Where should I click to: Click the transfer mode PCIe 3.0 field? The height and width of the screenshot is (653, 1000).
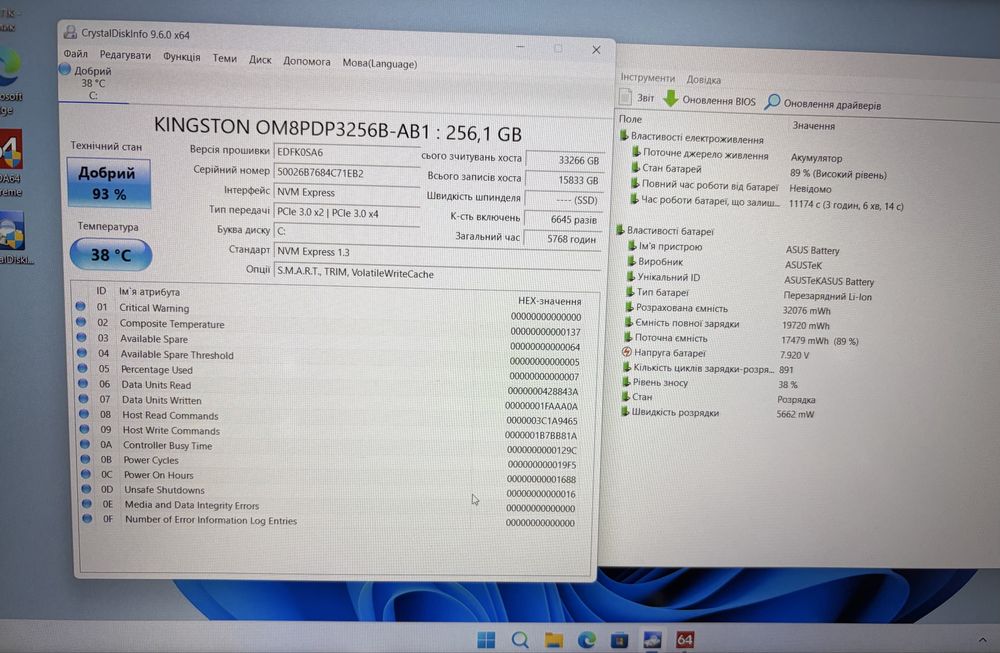(x=346, y=213)
